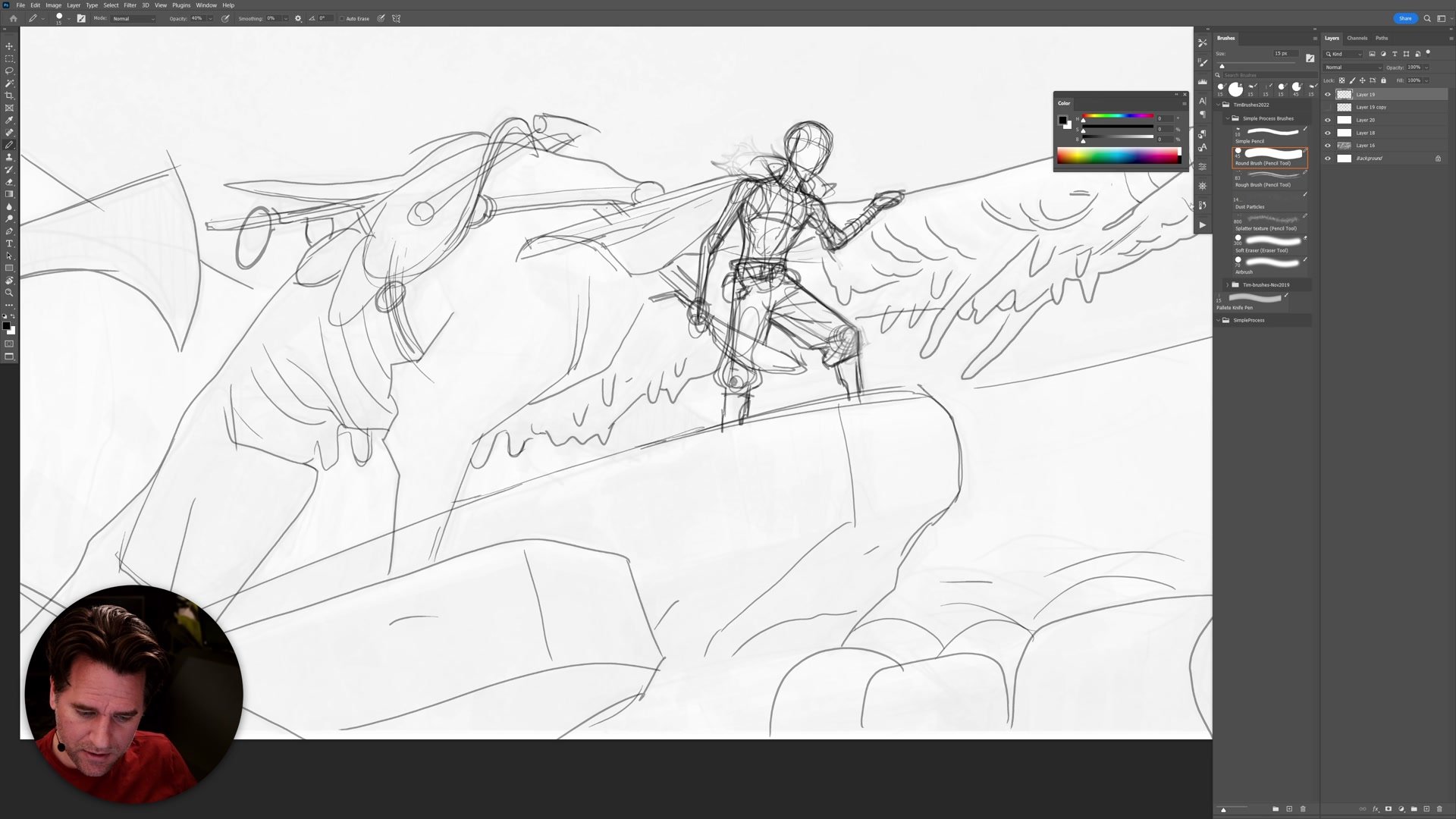Select the Soft Eraser brush preset
The height and width of the screenshot is (819, 1456).
[x=1269, y=243]
